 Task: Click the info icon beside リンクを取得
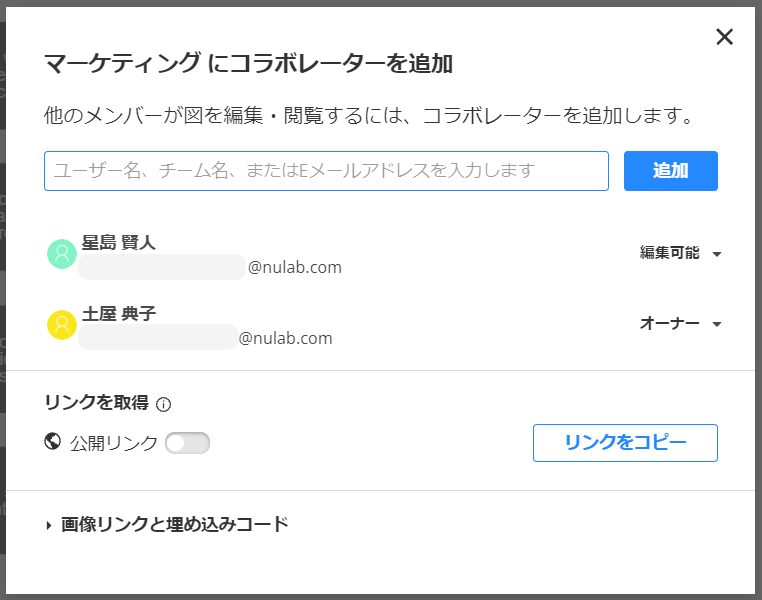point(163,404)
